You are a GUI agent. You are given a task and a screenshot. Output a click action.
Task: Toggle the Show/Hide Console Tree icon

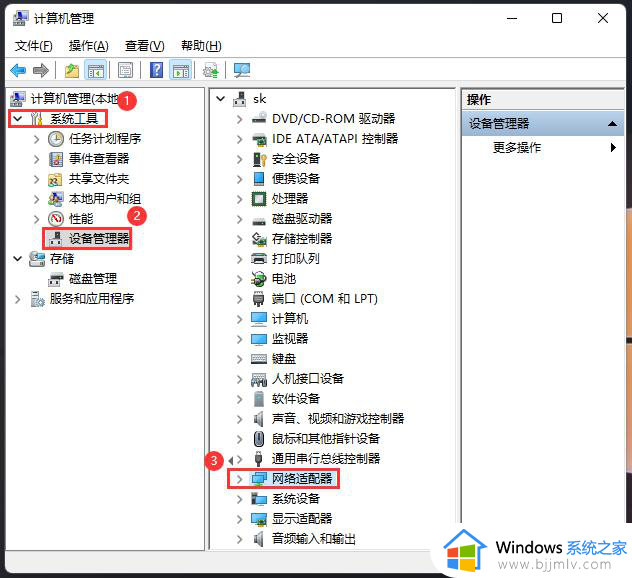[x=96, y=71]
